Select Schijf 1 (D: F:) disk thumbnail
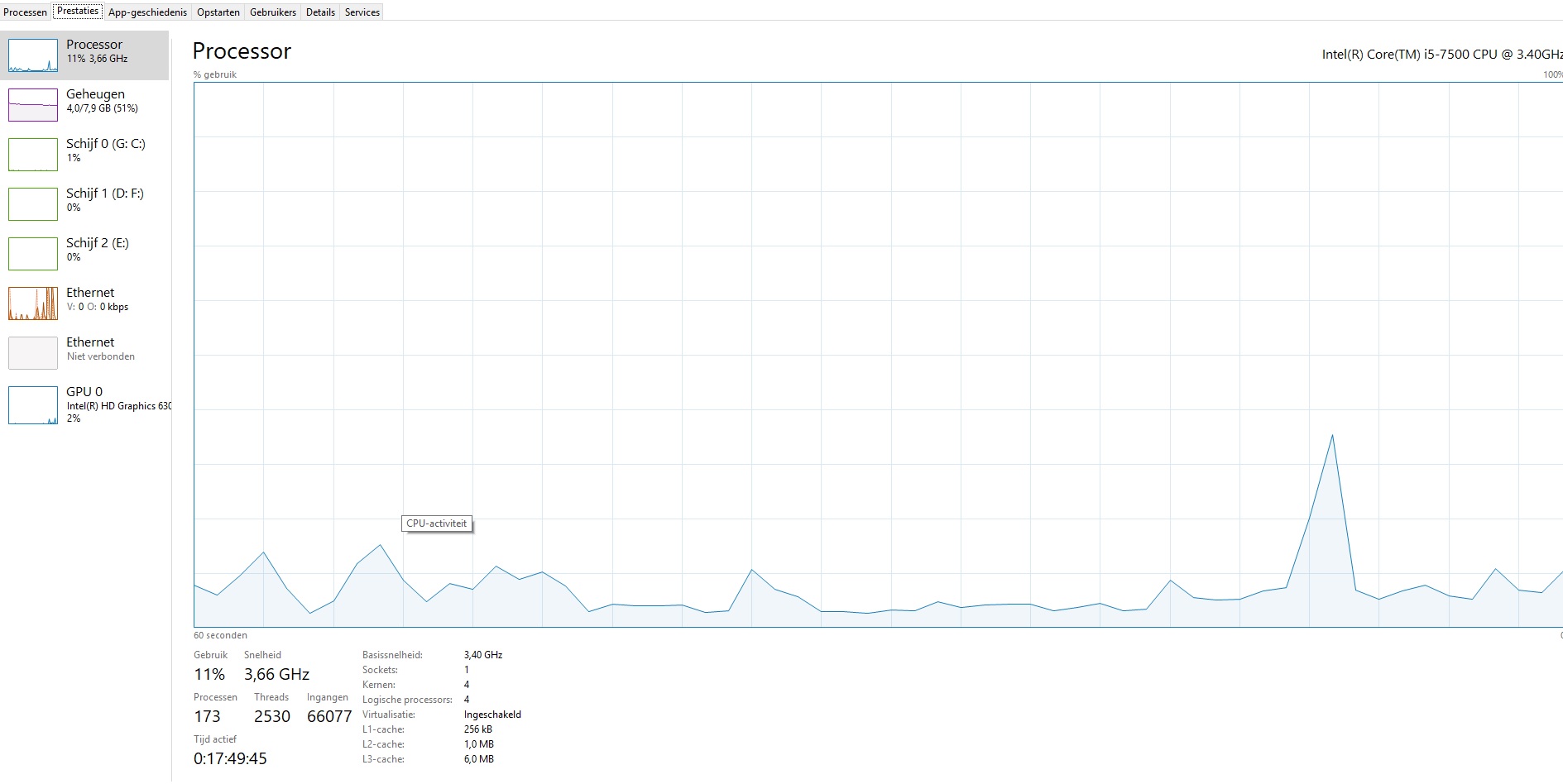1563x784 pixels. [33, 204]
